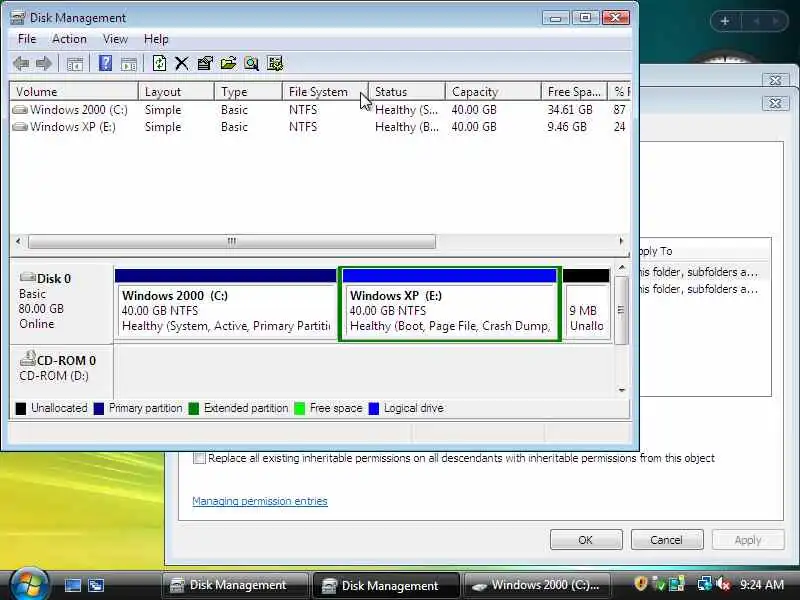
Task: Select the Windows XP (E:) drive icon in list
Action: point(20,127)
